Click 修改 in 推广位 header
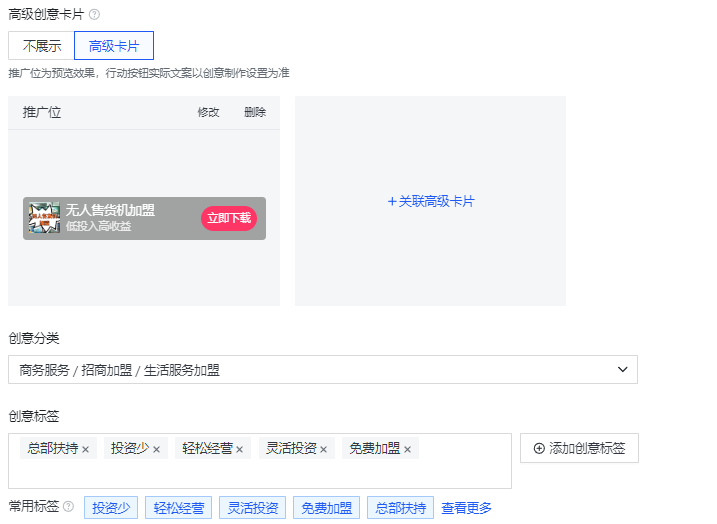 point(209,112)
